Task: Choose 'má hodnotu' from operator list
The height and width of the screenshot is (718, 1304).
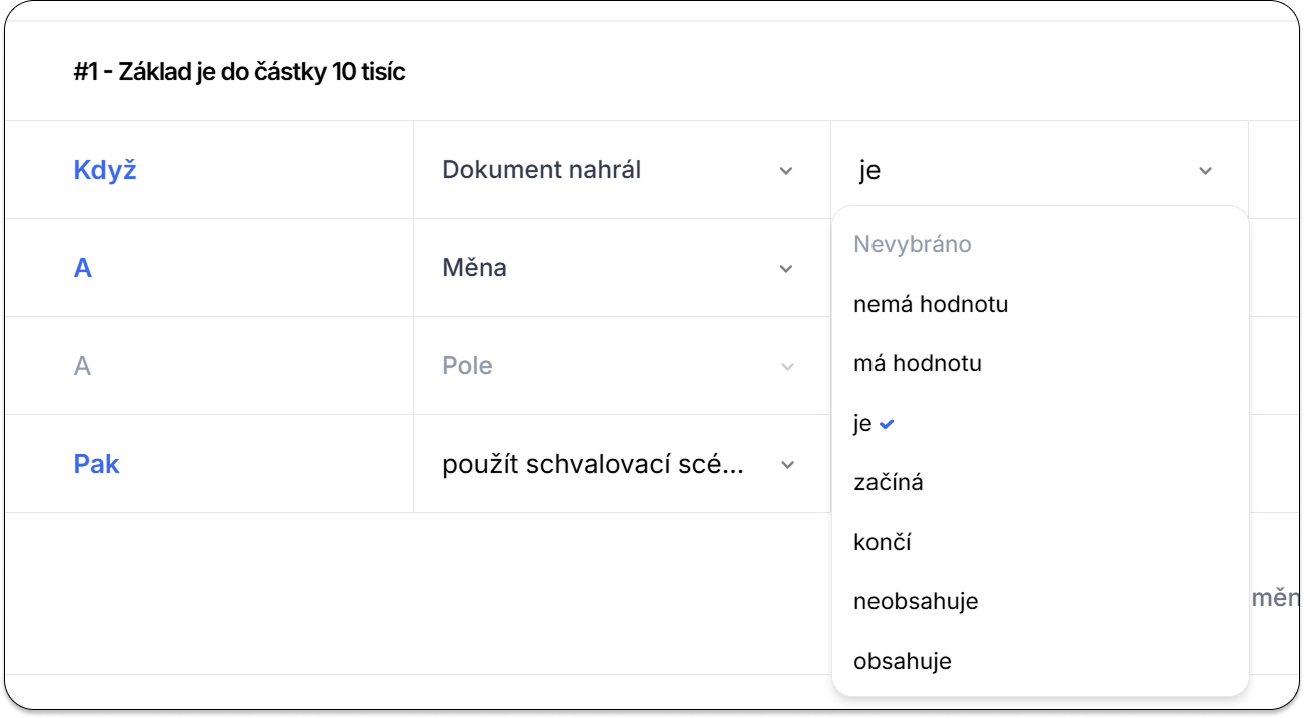Action: pyautogui.click(x=917, y=363)
